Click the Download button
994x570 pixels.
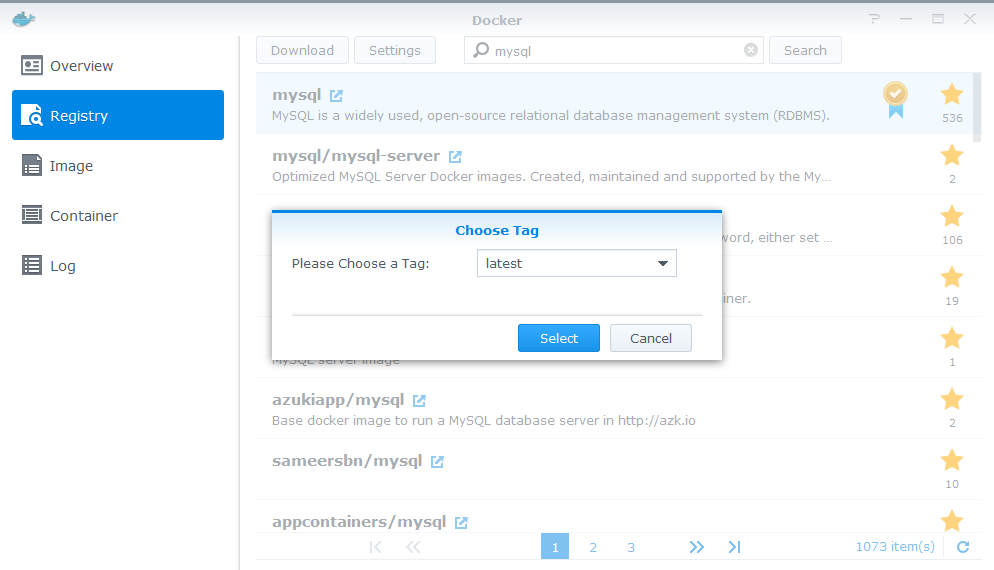302,50
